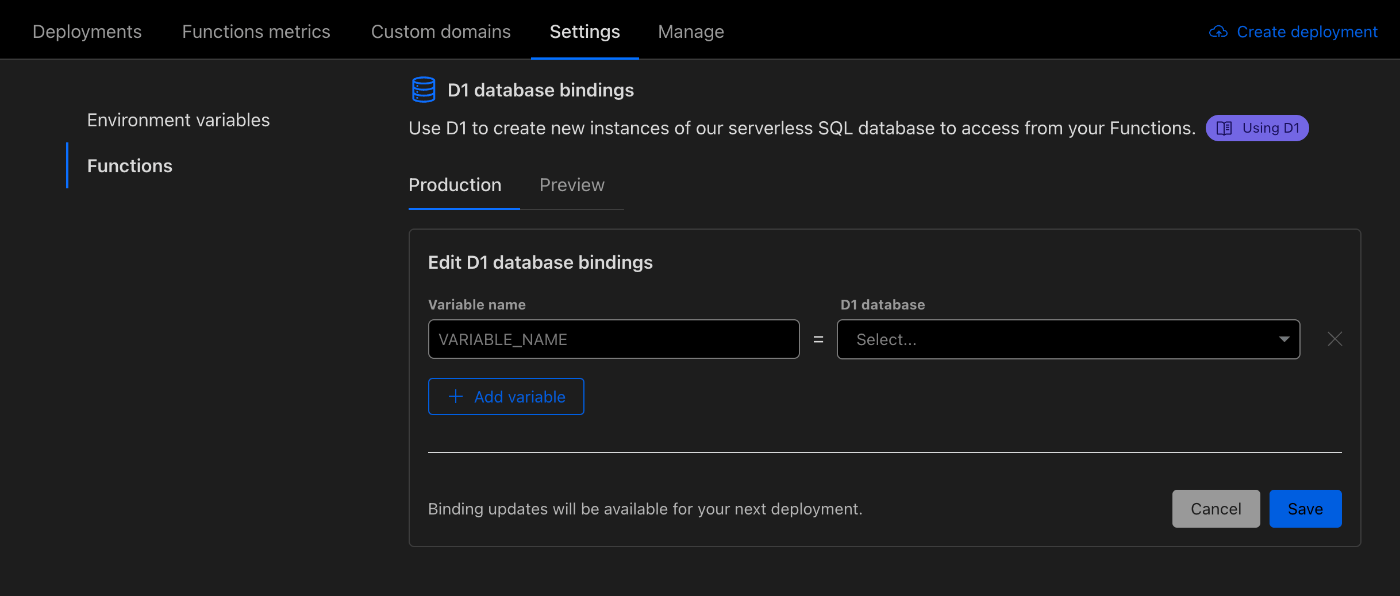The height and width of the screenshot is (596, 1400).
Task: Open the D1 database Select dropdown
Action: point(1068,339)
